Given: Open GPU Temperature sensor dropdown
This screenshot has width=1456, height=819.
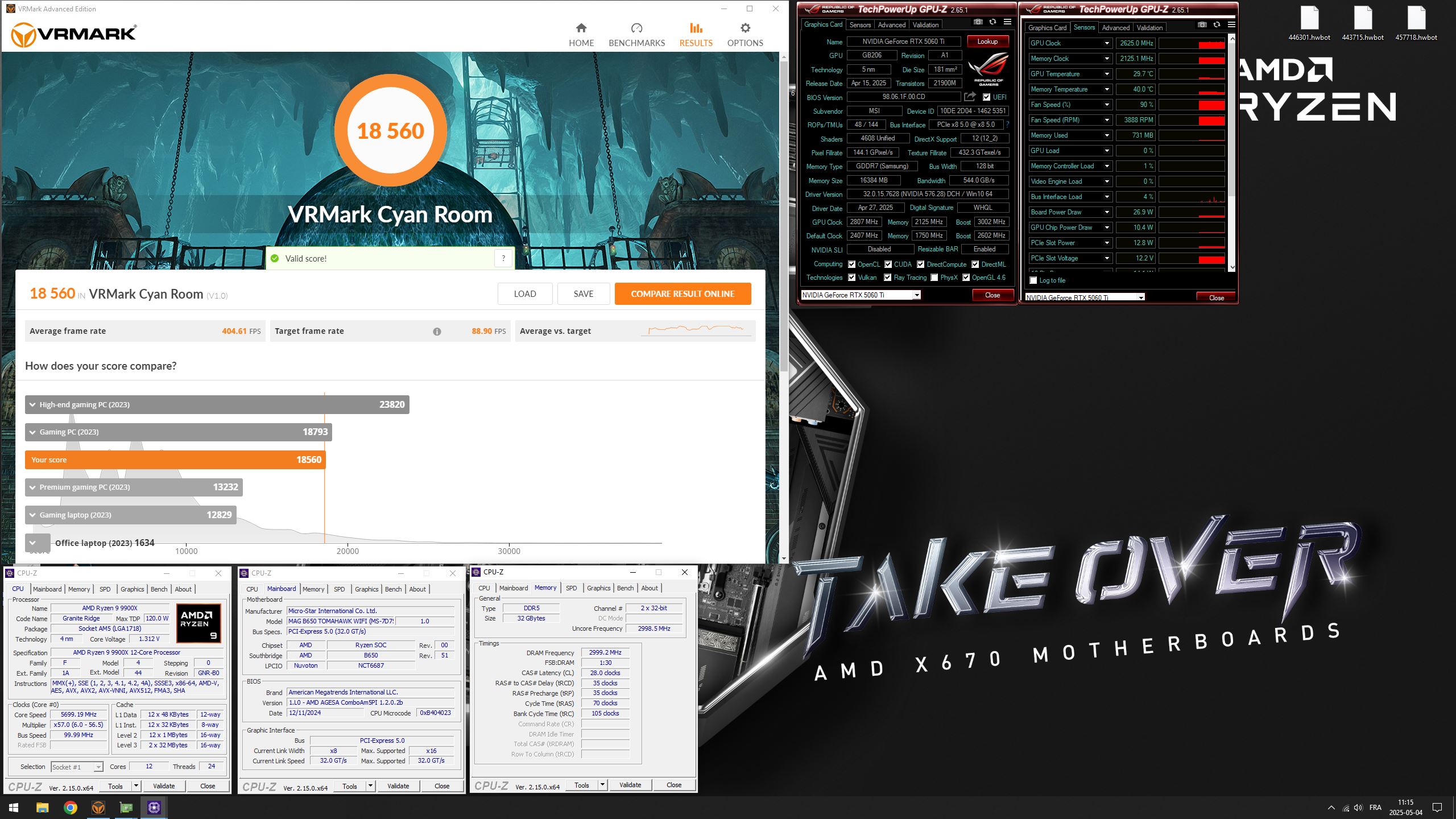Looking at the screenshot, I should coord(1107,74).
